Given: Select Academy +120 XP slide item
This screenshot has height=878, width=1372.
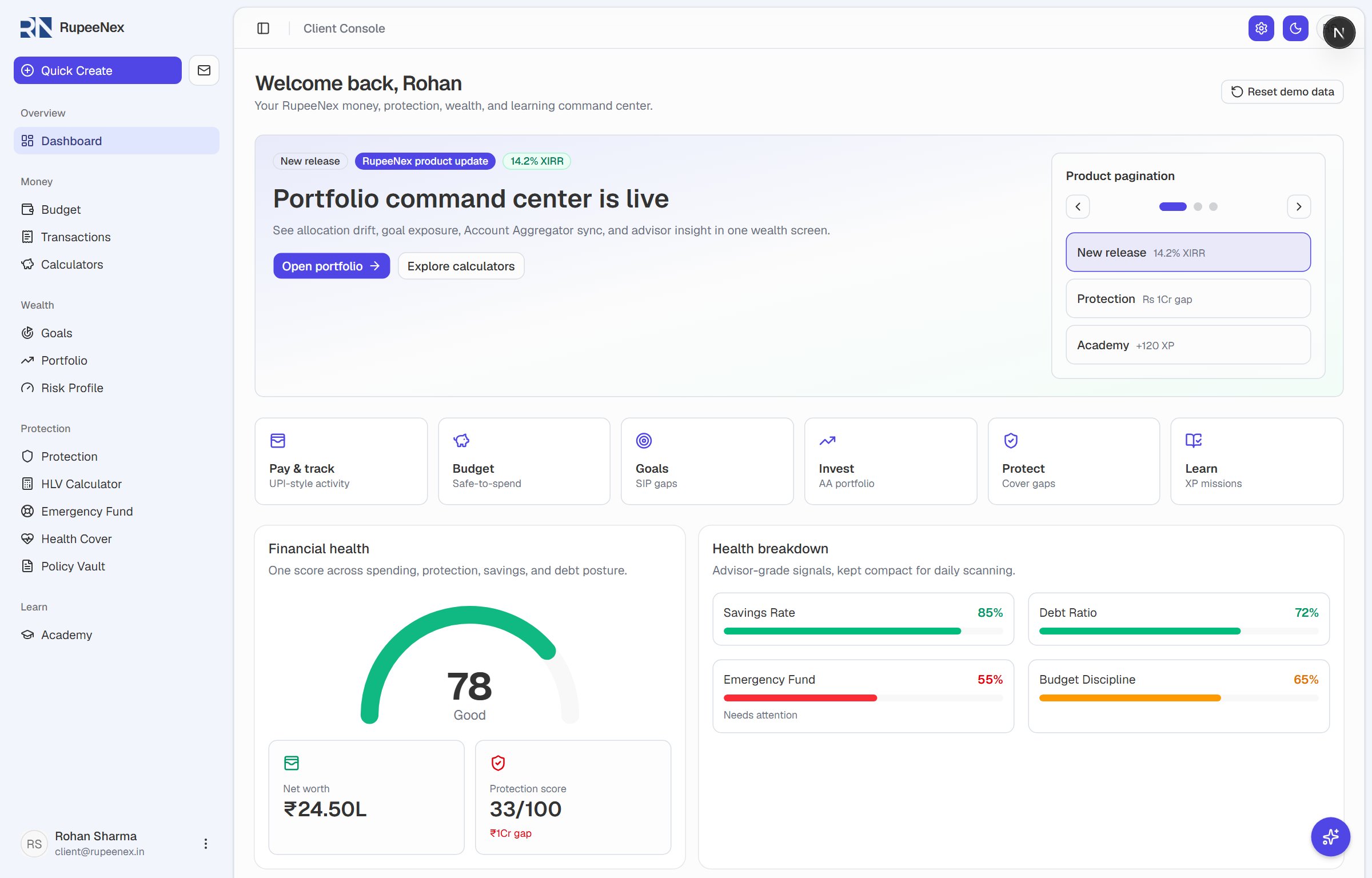Looking at the screenshot, I should (1188, 345).
